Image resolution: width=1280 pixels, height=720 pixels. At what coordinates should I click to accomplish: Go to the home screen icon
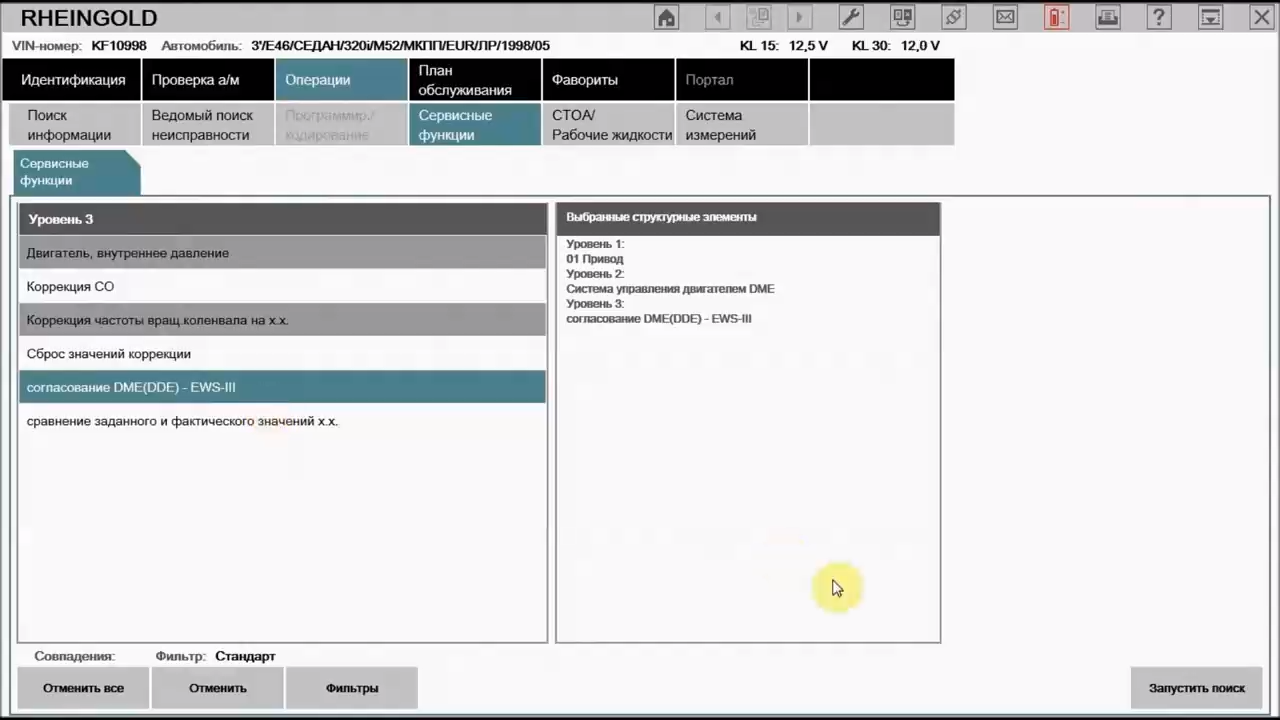point(666,17)
